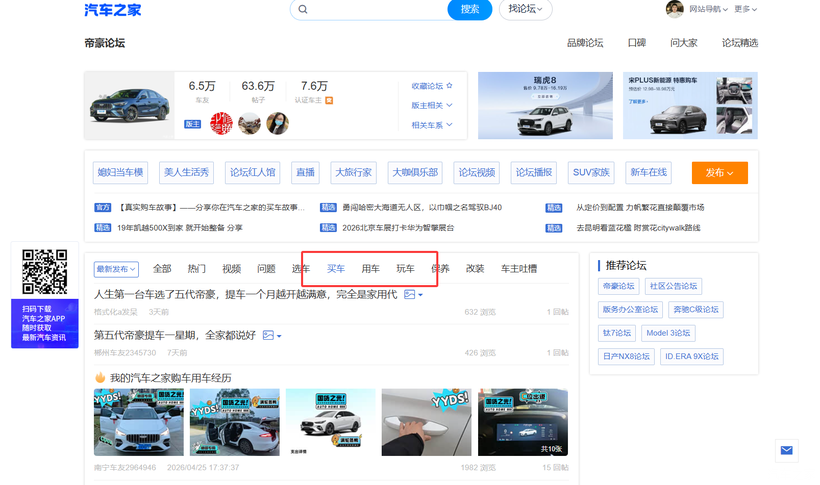Click the user avatar at top right

pos(674,9)
